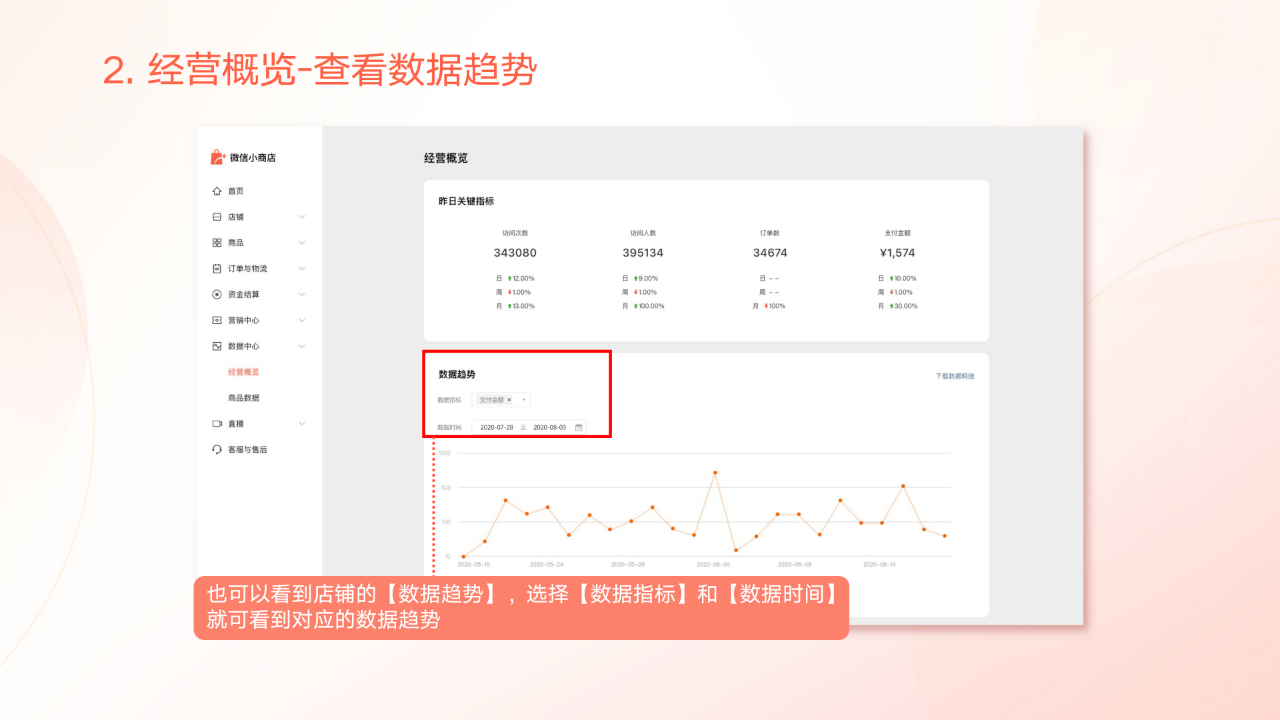The width and height of the screenshot is (1280, 720).
Task: Click the monthly 30.00% change under 支付金额
Action: (x=903, y=306)
